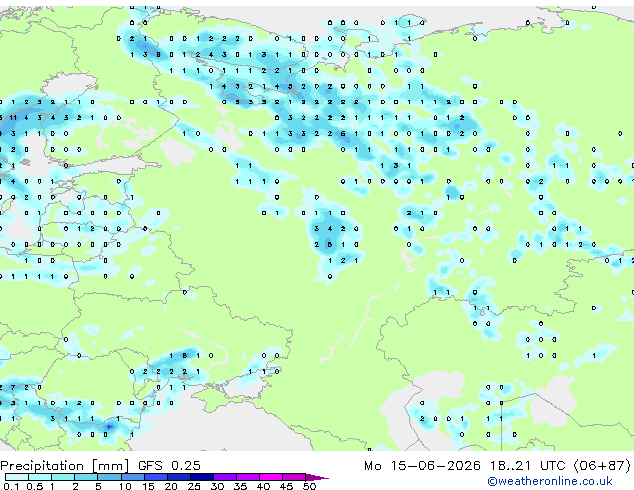The width and height of the screenshot is (634, 490).
Task: Pick the 30–35 mm purple legend swatch
Action: (x=224, y=477)
